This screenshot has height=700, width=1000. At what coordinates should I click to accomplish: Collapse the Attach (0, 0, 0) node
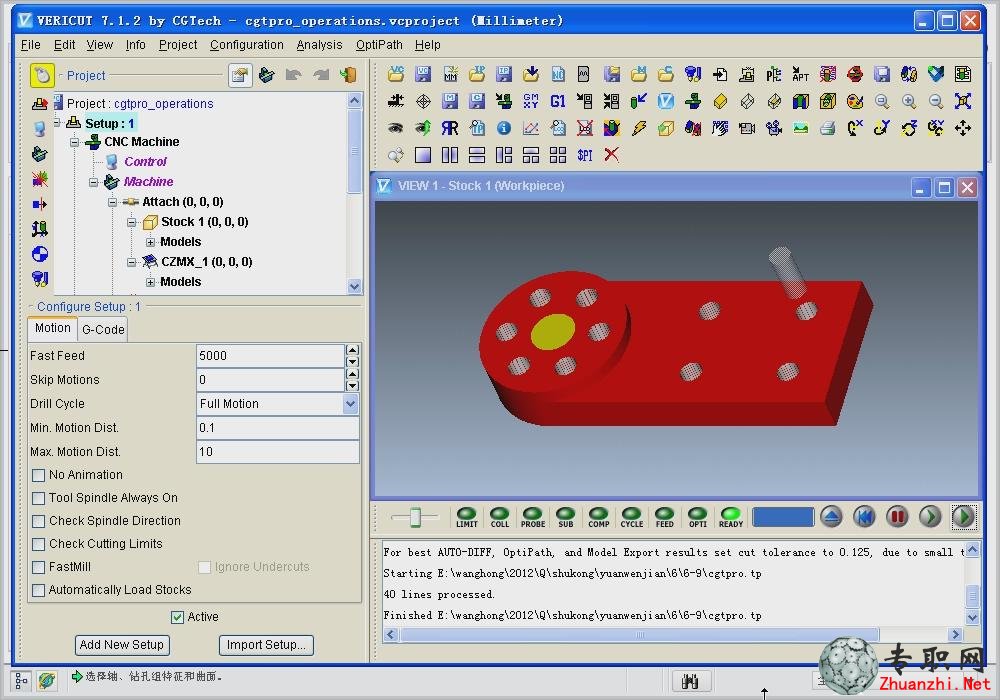(113, 202)
